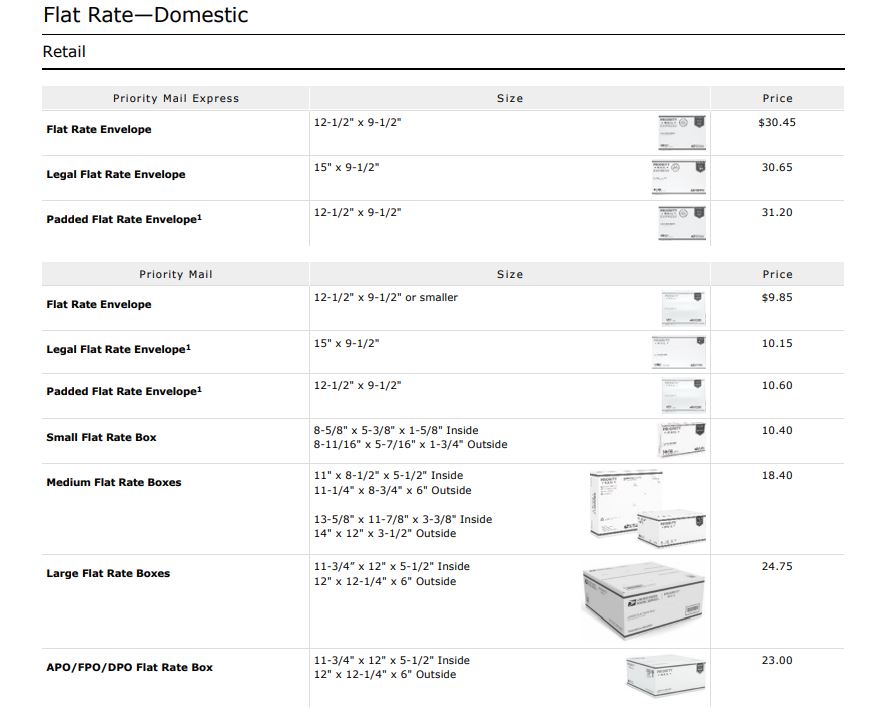This screenshot has height=711, width=889.
Task: Click the Price column header in the second table
Action: pos(778,274)
